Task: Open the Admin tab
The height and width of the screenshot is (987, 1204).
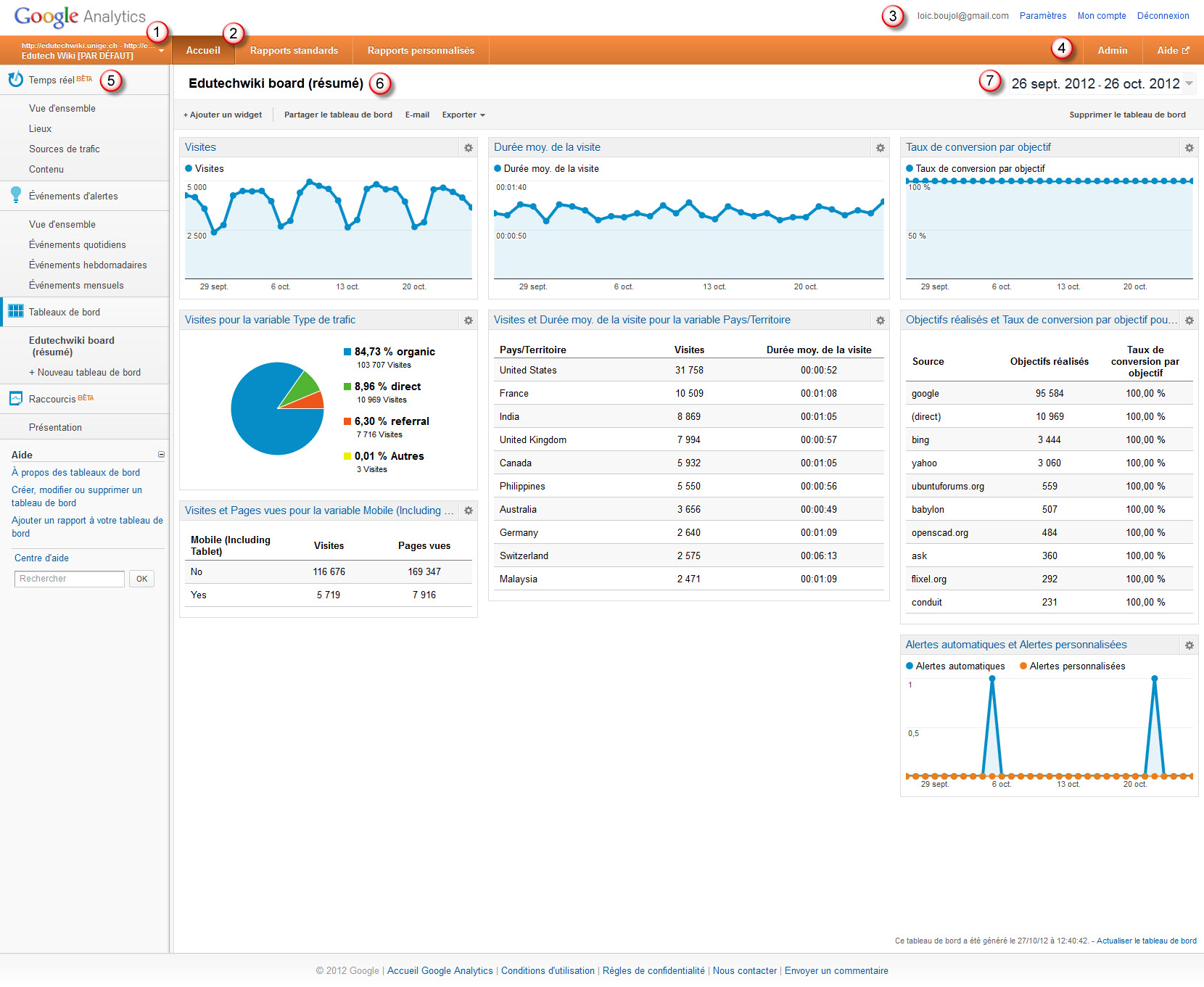Action: [1112, 50]
